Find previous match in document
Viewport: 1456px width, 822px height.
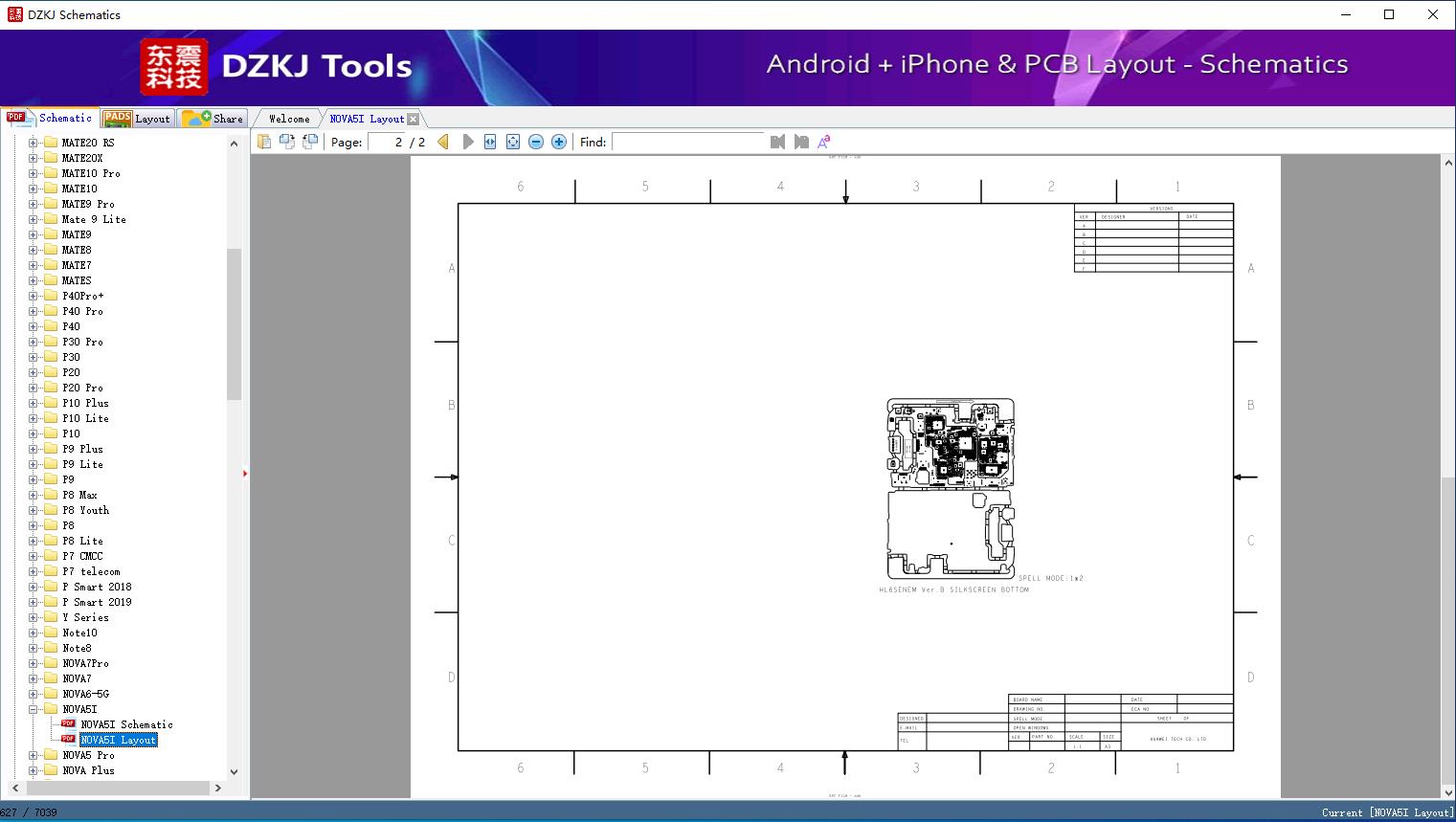coord(777,142)
